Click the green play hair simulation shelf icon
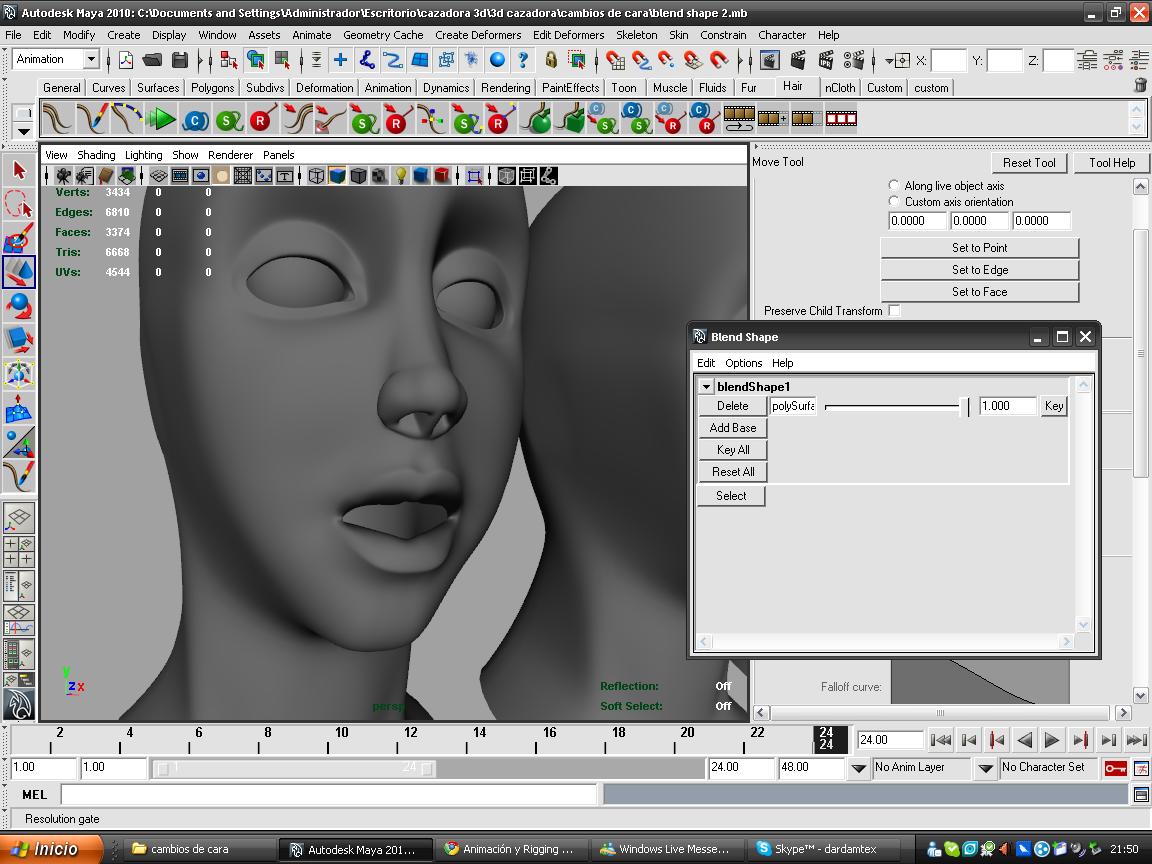 (160, 120)
